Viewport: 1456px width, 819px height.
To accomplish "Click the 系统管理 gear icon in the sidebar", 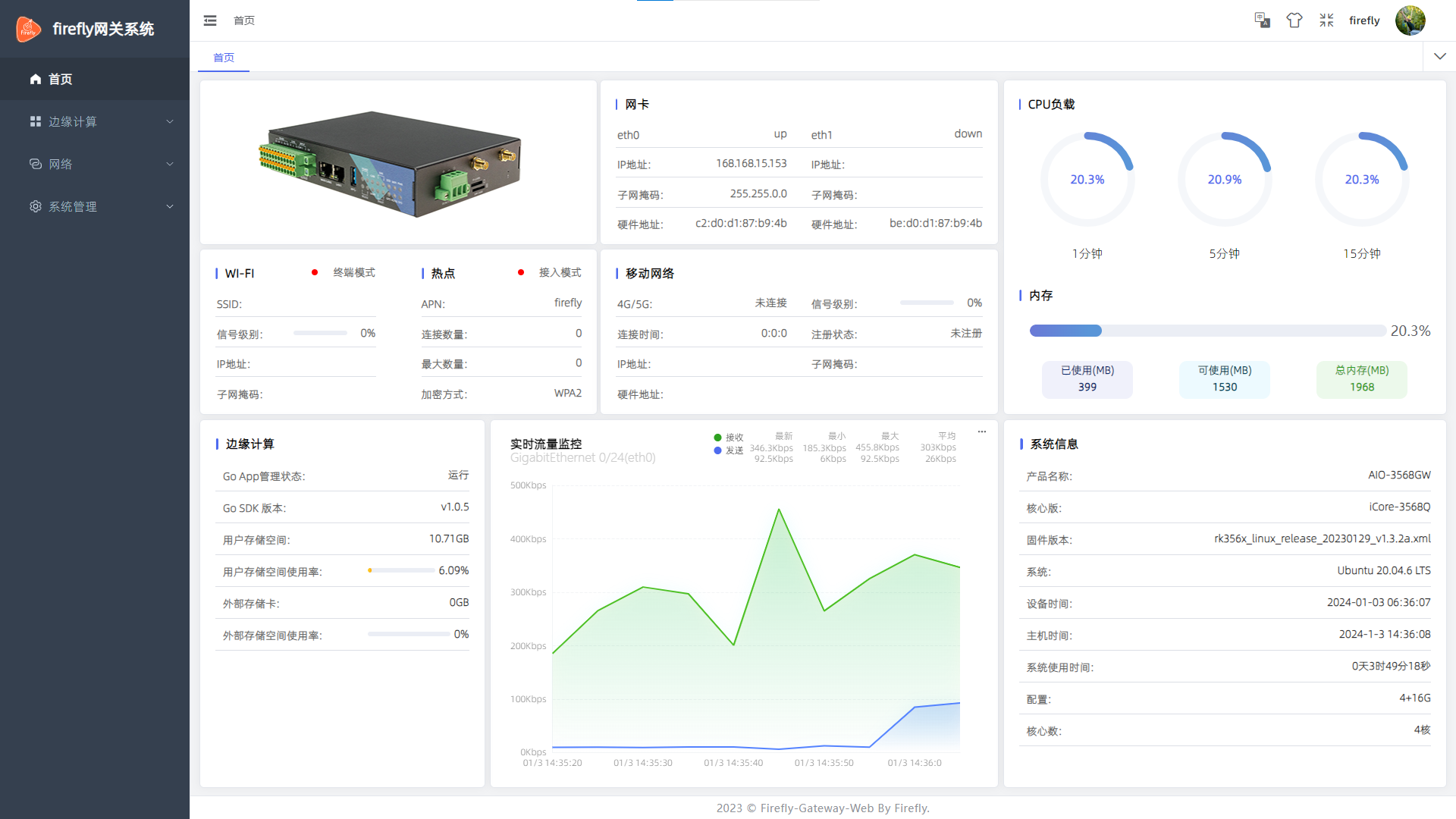I will pyautogui.click(x=36, y=206).
